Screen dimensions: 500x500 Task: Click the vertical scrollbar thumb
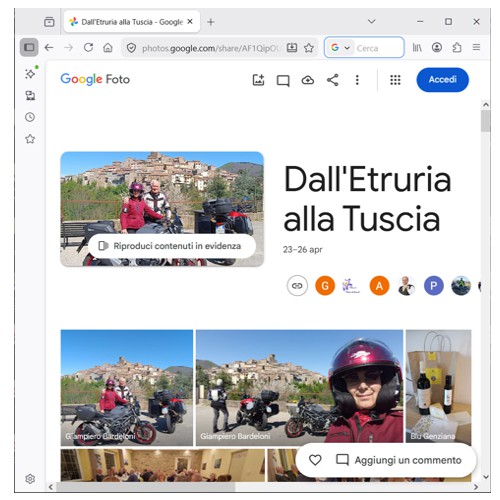point(486,121)
